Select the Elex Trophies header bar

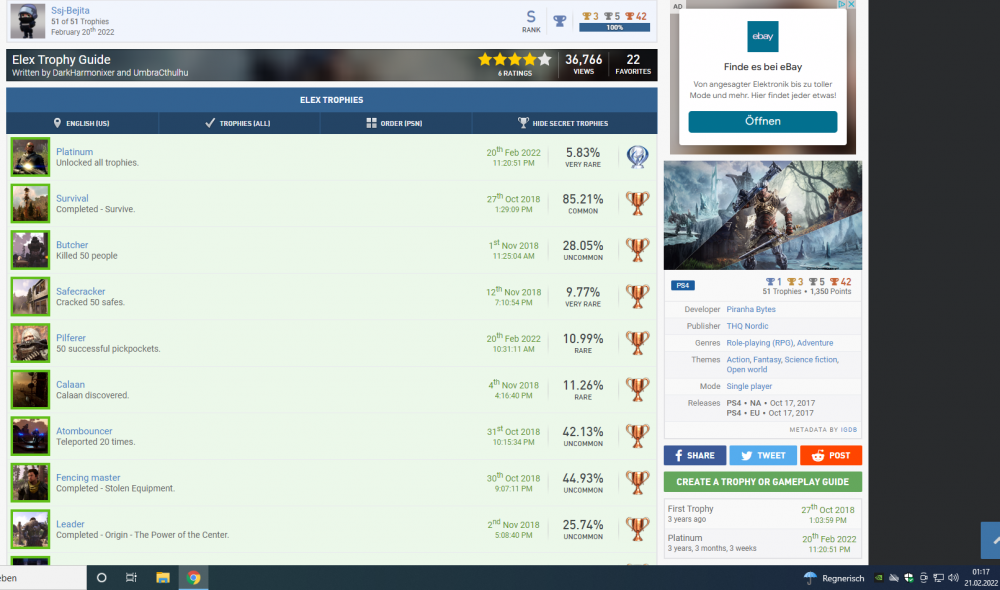pyautogui.click(x=331, y=99)
